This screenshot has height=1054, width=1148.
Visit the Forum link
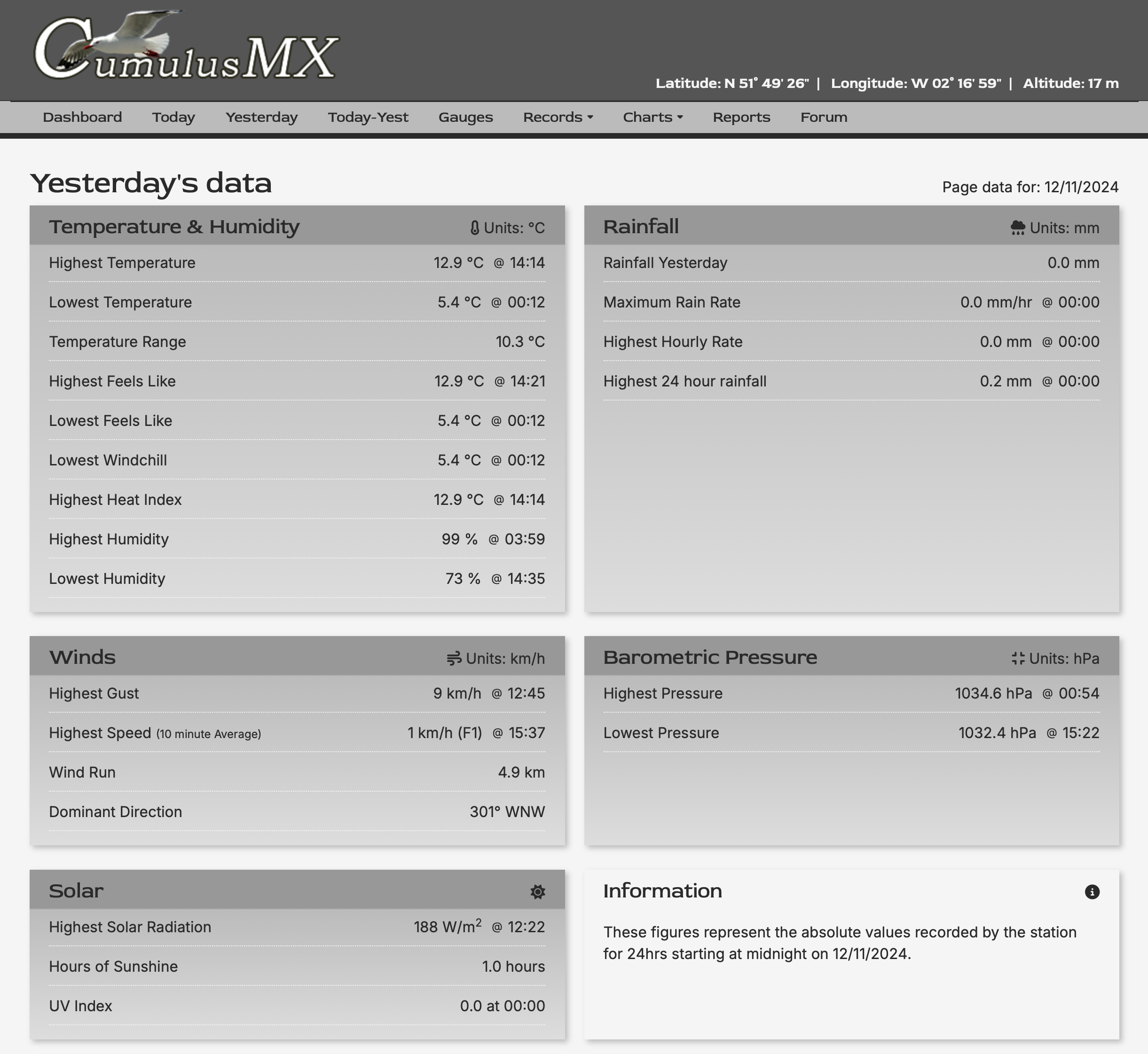click(824, 118)
